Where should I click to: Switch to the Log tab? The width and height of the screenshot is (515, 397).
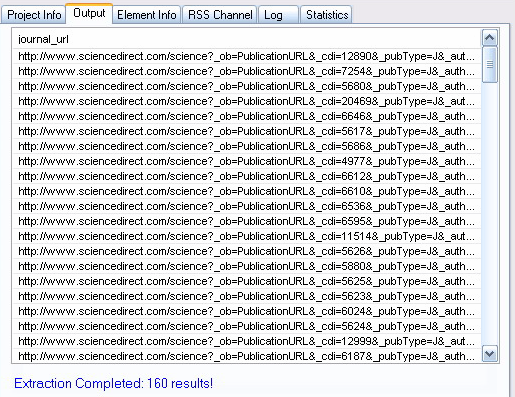278,15
